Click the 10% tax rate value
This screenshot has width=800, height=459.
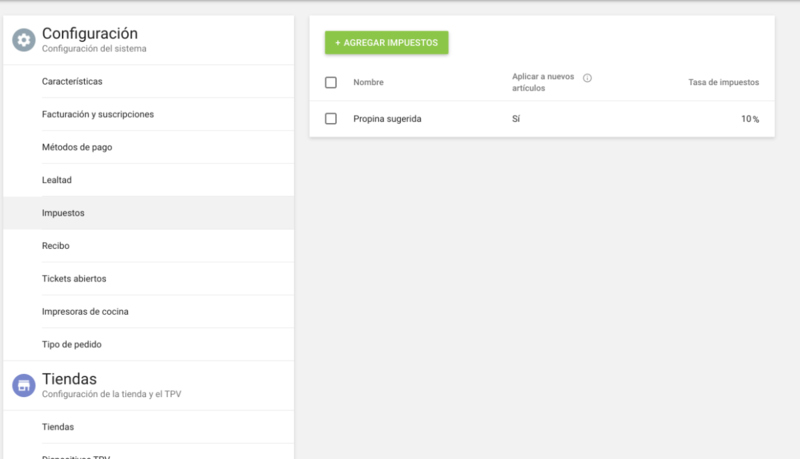coord(749,119)
